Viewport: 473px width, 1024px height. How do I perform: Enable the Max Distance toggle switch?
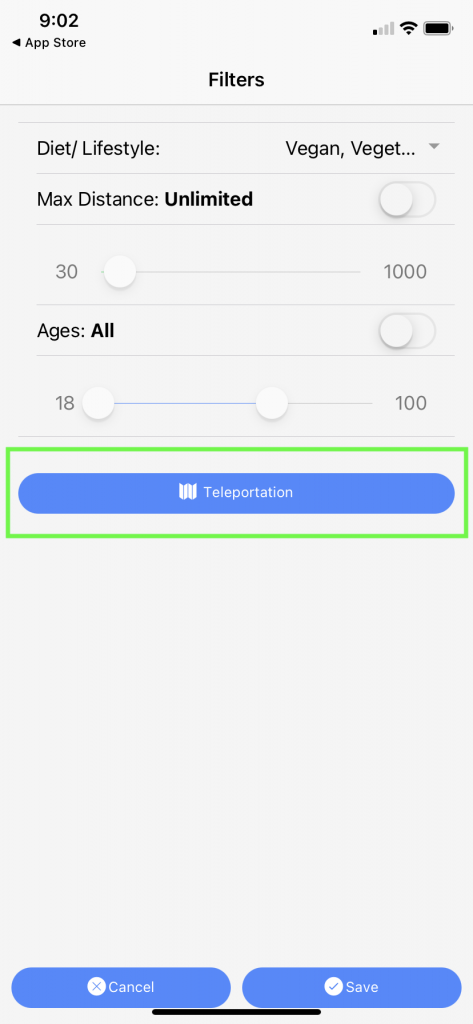407,199
